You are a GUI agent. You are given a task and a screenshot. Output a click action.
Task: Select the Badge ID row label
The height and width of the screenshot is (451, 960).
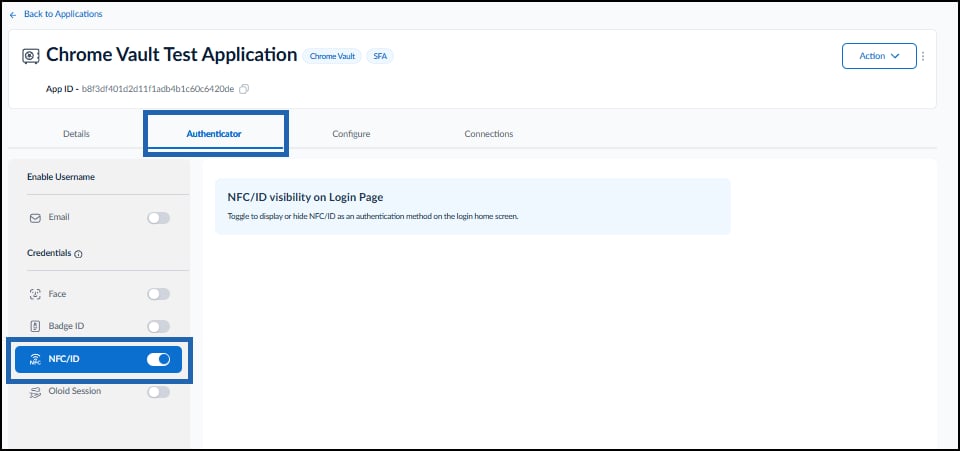coord(66,326)
